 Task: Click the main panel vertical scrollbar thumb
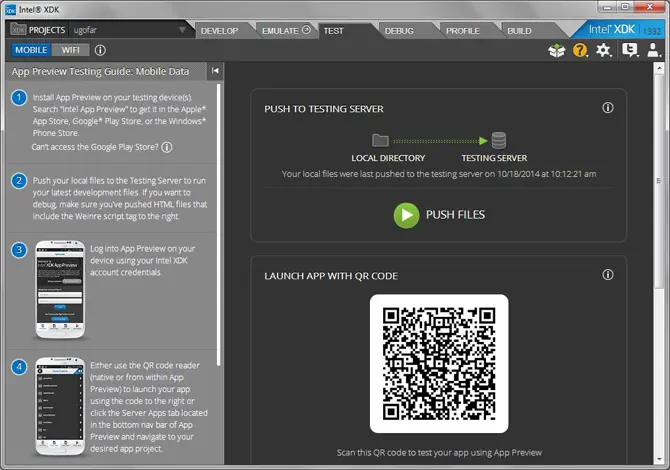click(659, 180)
